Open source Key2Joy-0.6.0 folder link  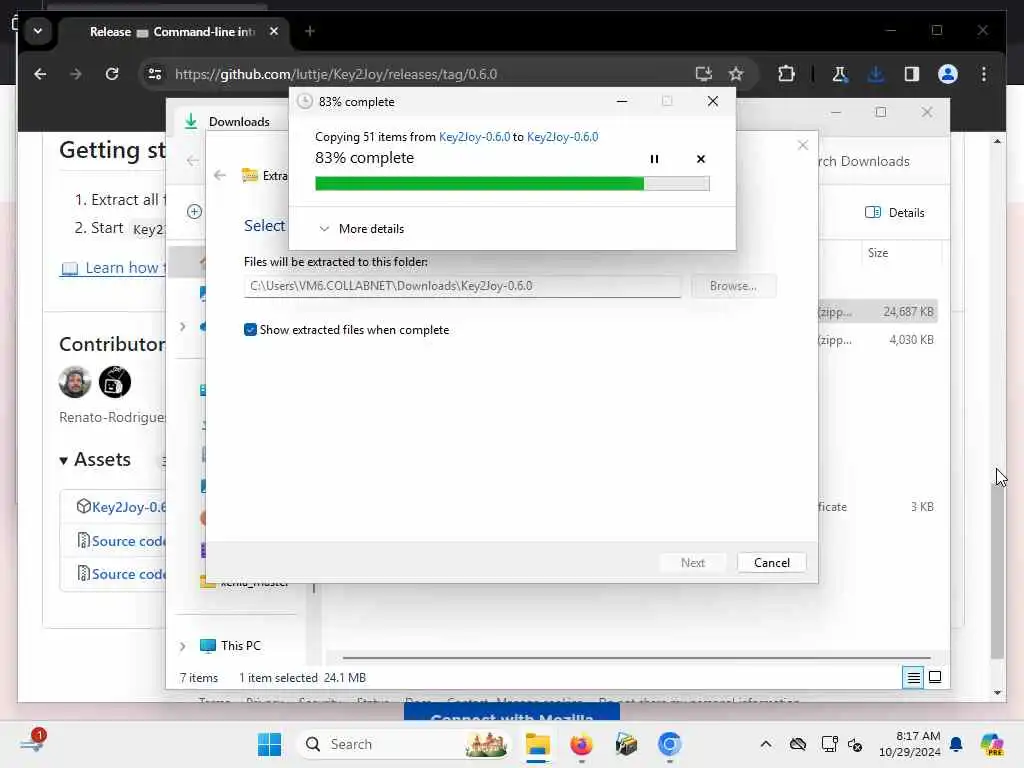(474, 136)
